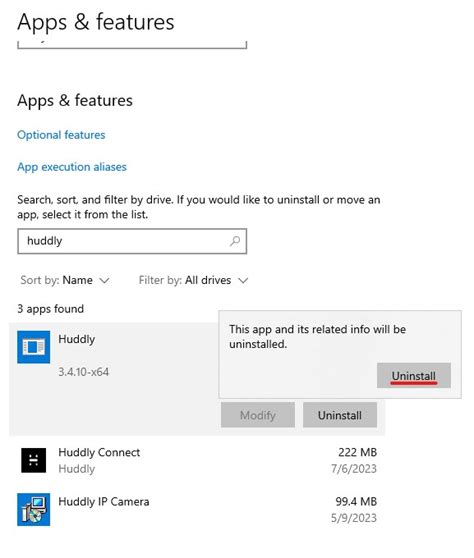
Task: Select the Huddly IP Camera icon
Action: (33, 509)
